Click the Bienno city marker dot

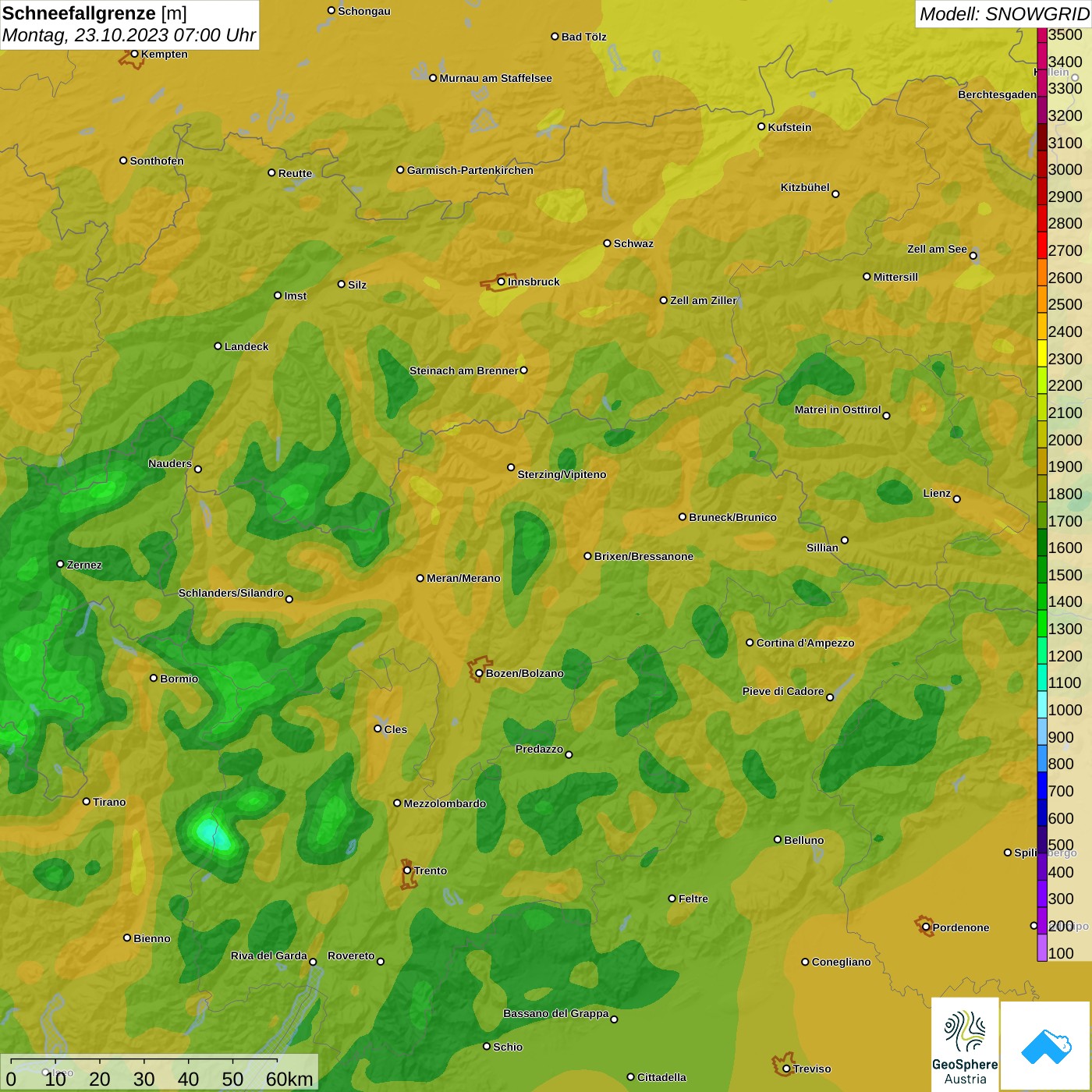tap(127, 938)
